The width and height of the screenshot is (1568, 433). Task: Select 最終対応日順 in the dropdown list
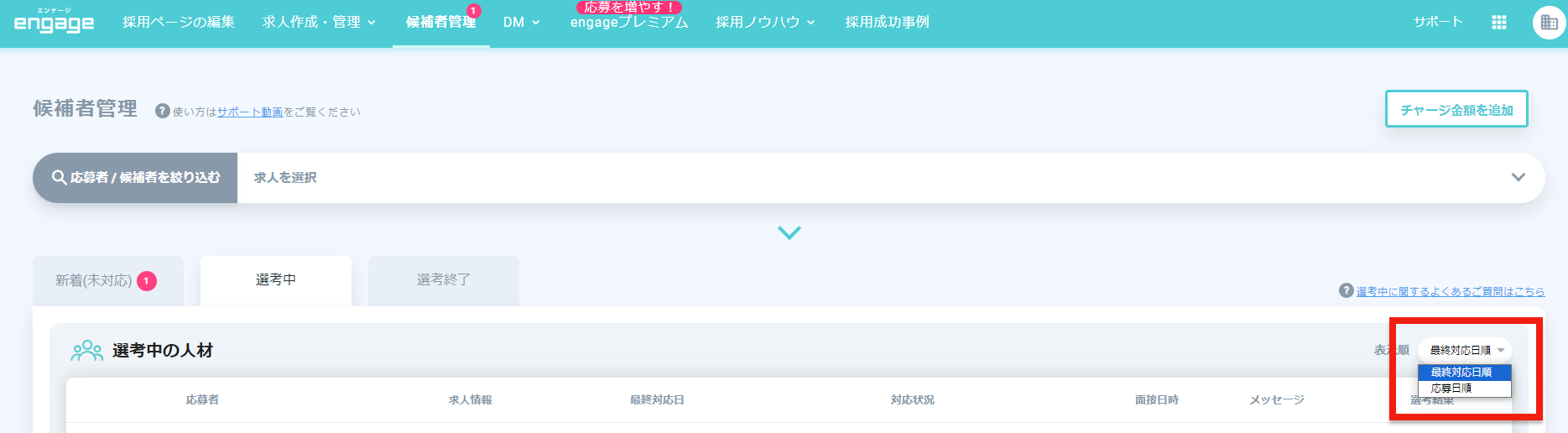click(1465, 372)
